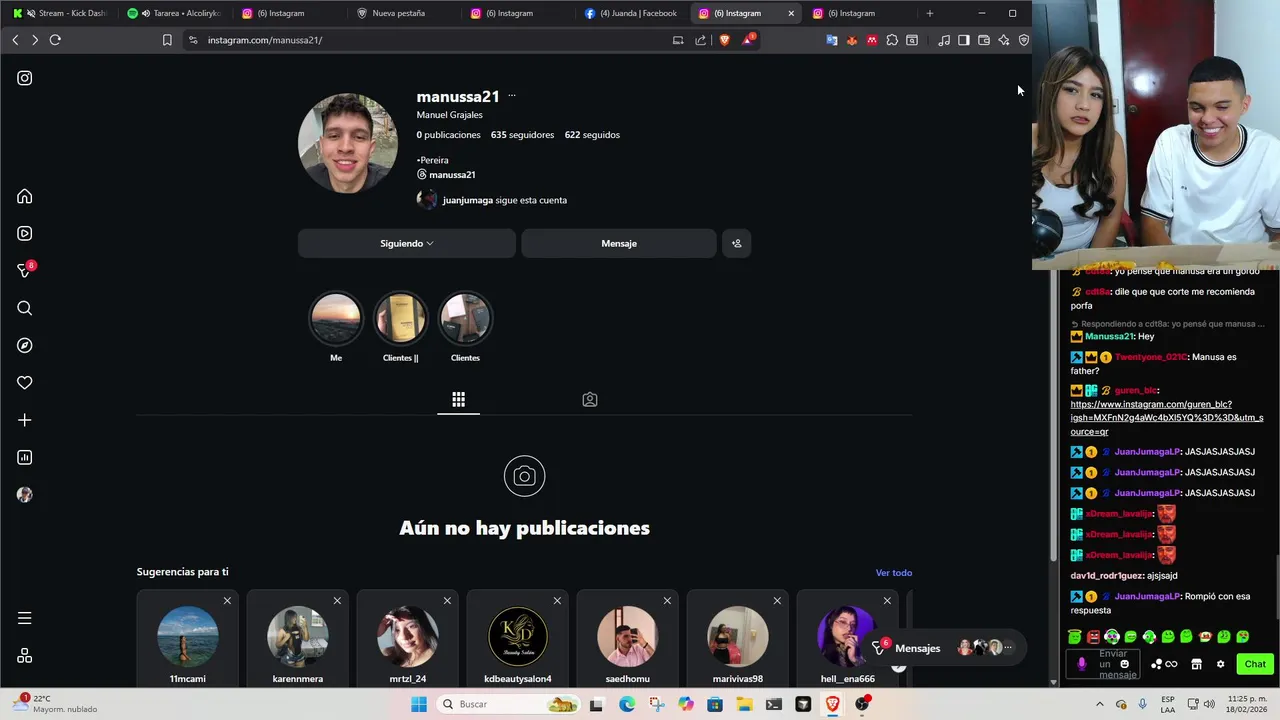Open manussa21 Threads link

coord(446,175)
